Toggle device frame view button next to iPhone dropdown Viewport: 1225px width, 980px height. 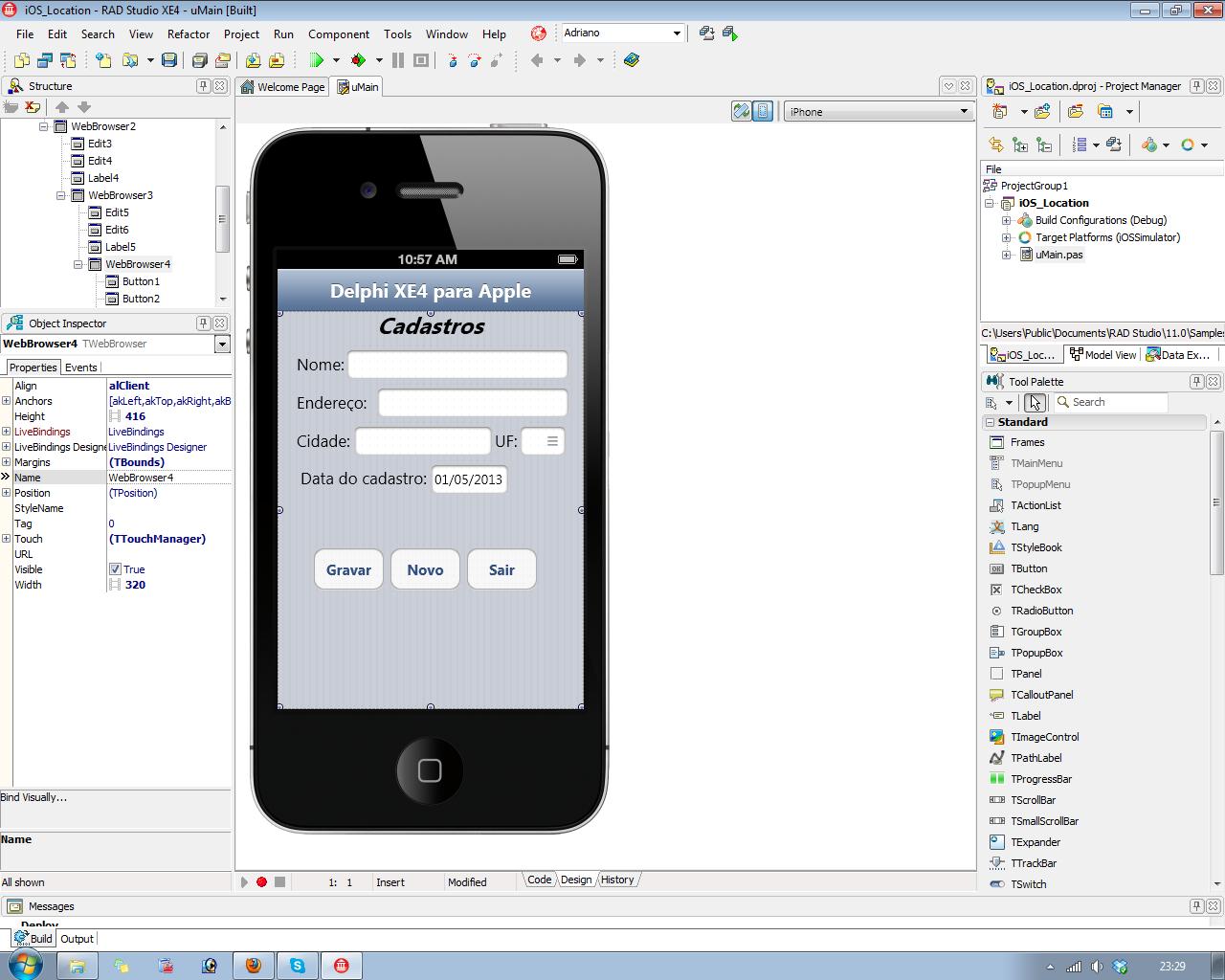[763, 112]
